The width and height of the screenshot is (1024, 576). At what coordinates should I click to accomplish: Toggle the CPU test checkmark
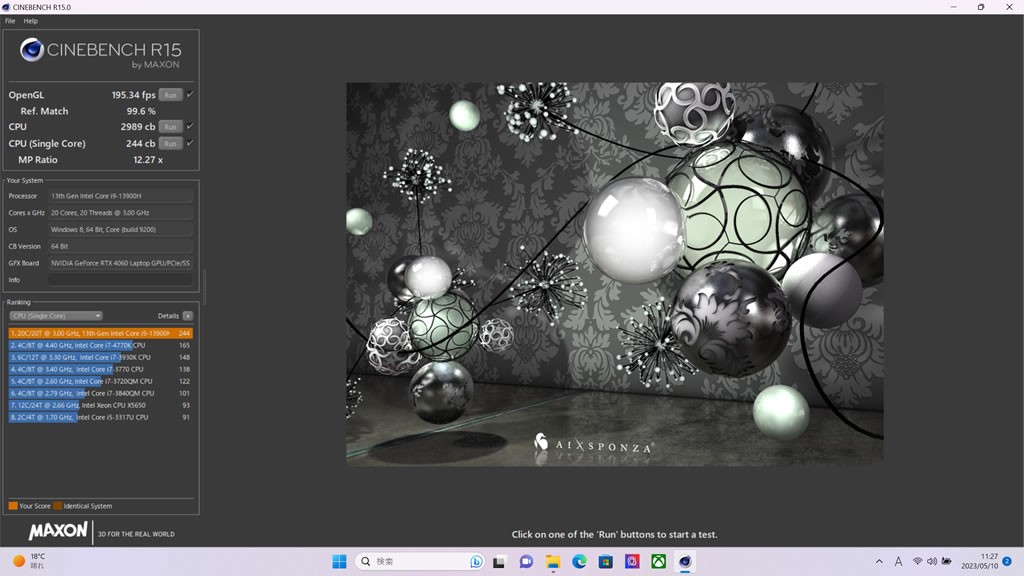point(190,127)
